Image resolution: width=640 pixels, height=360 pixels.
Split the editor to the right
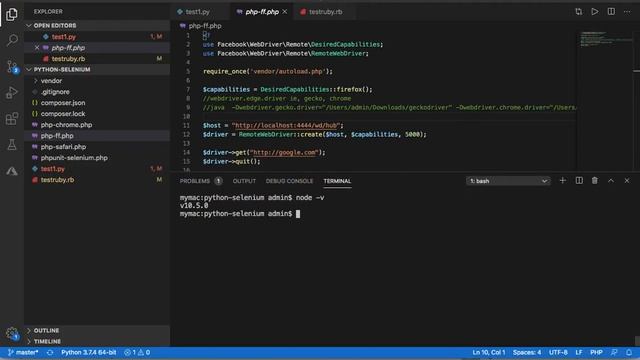611,12
